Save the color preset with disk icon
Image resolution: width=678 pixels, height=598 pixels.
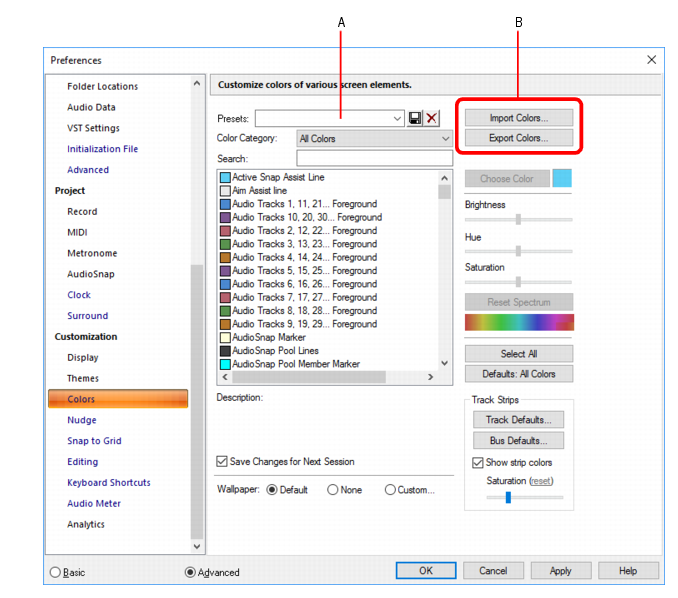click(415, 118)
